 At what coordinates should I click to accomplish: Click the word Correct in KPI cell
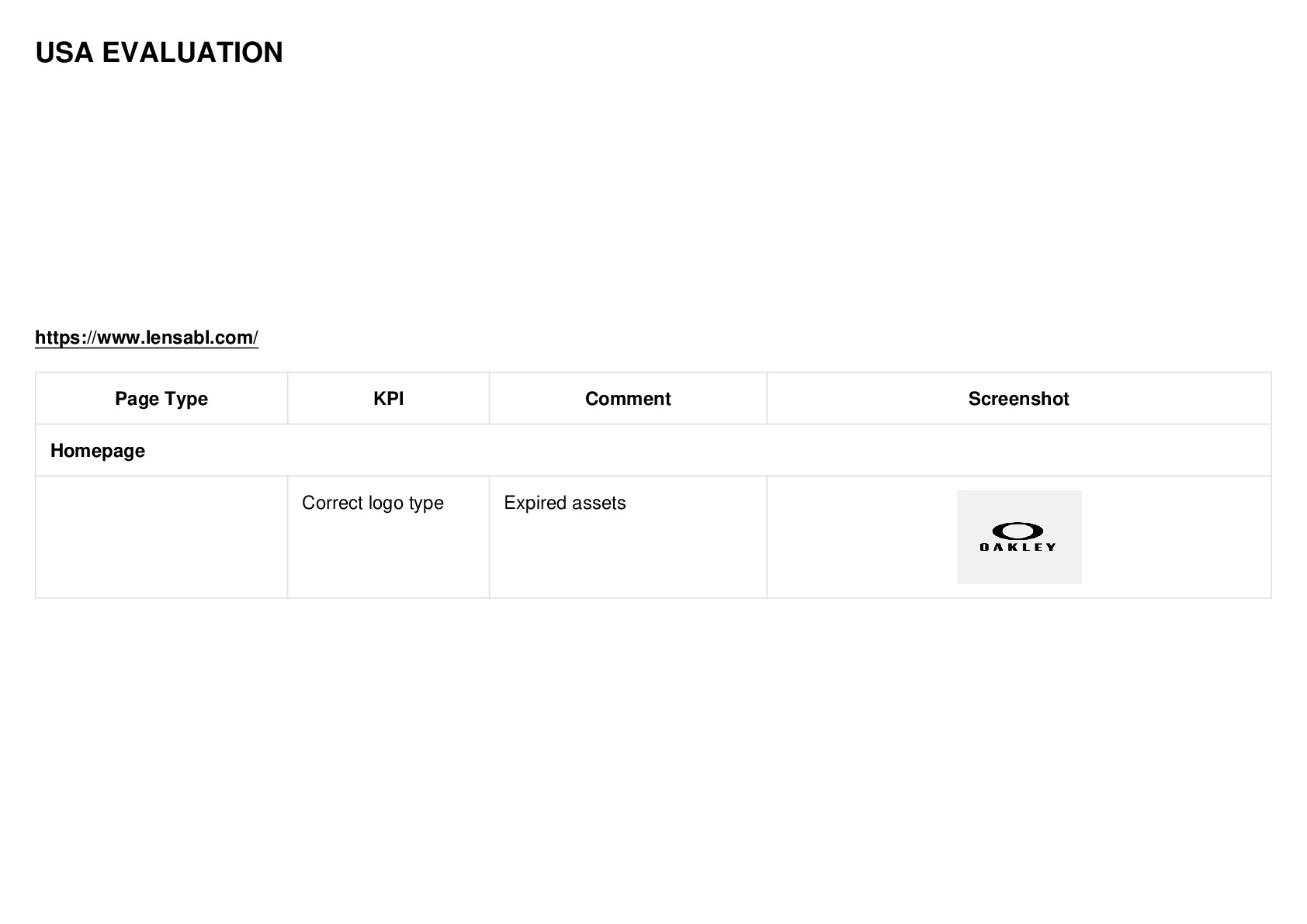(x=332, y=503)
